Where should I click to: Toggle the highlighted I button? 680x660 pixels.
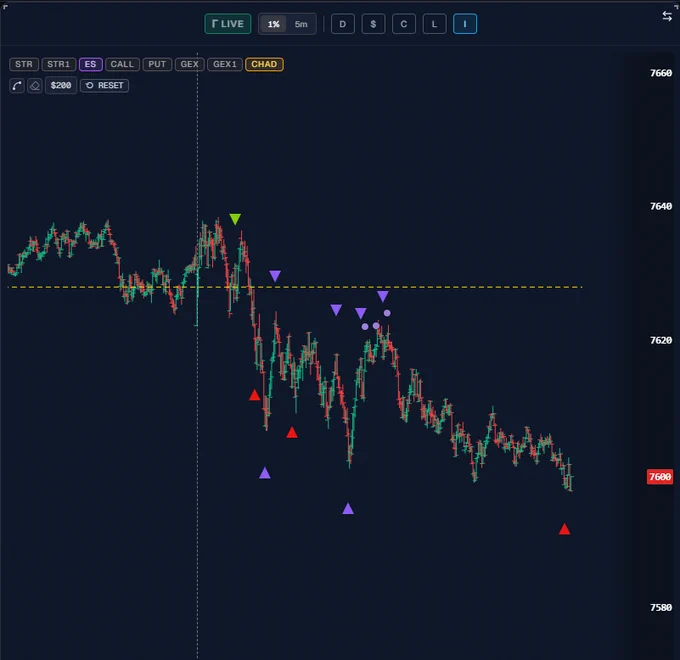(x=465, y=24)
